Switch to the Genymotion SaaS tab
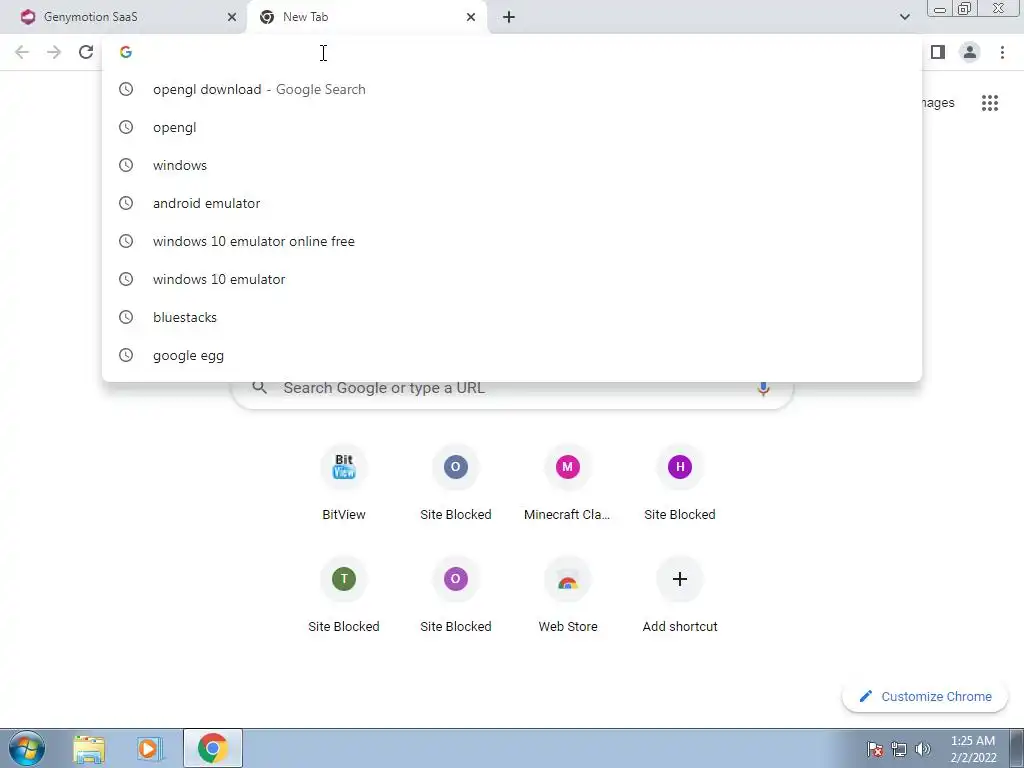The width and height of the screenshot is (1024, 768). pos(122,17)
